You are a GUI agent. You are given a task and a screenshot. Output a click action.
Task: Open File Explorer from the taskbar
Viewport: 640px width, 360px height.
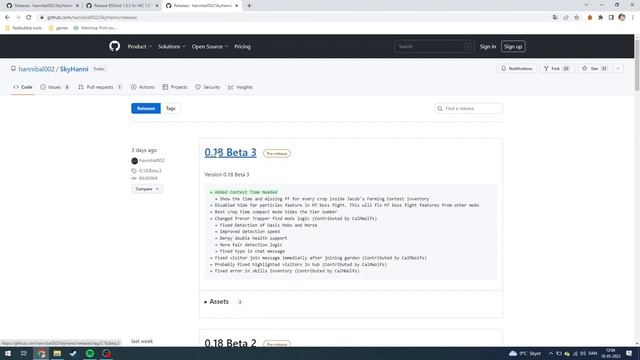57,353
